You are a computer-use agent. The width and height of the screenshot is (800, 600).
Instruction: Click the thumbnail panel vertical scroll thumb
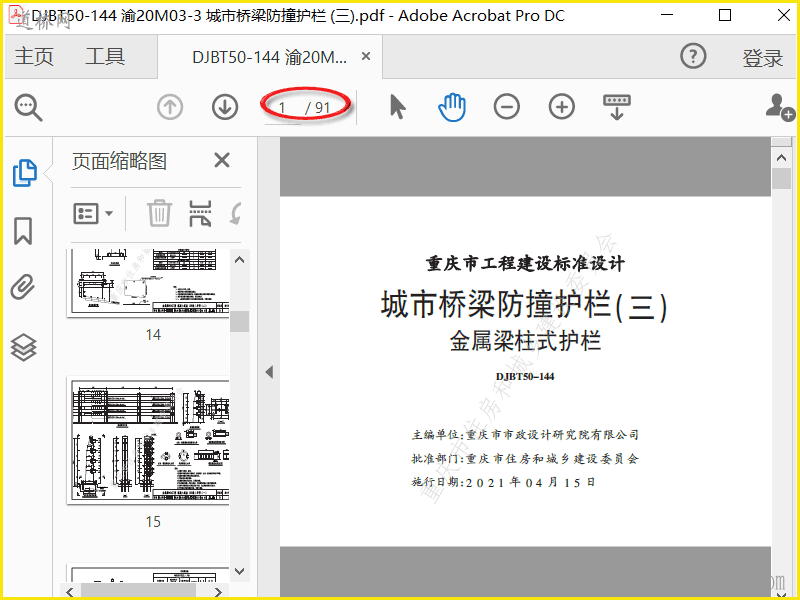pos(239,321)
